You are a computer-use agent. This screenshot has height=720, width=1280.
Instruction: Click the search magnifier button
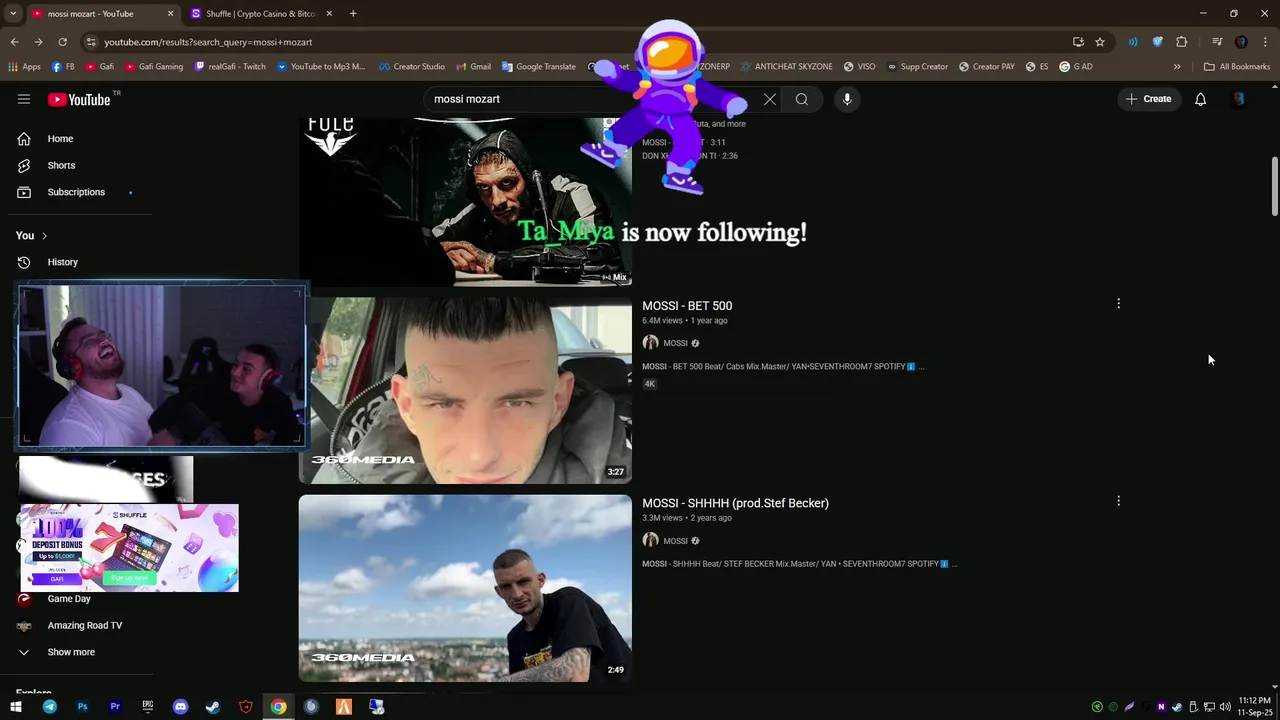click(x=802, y=99)
